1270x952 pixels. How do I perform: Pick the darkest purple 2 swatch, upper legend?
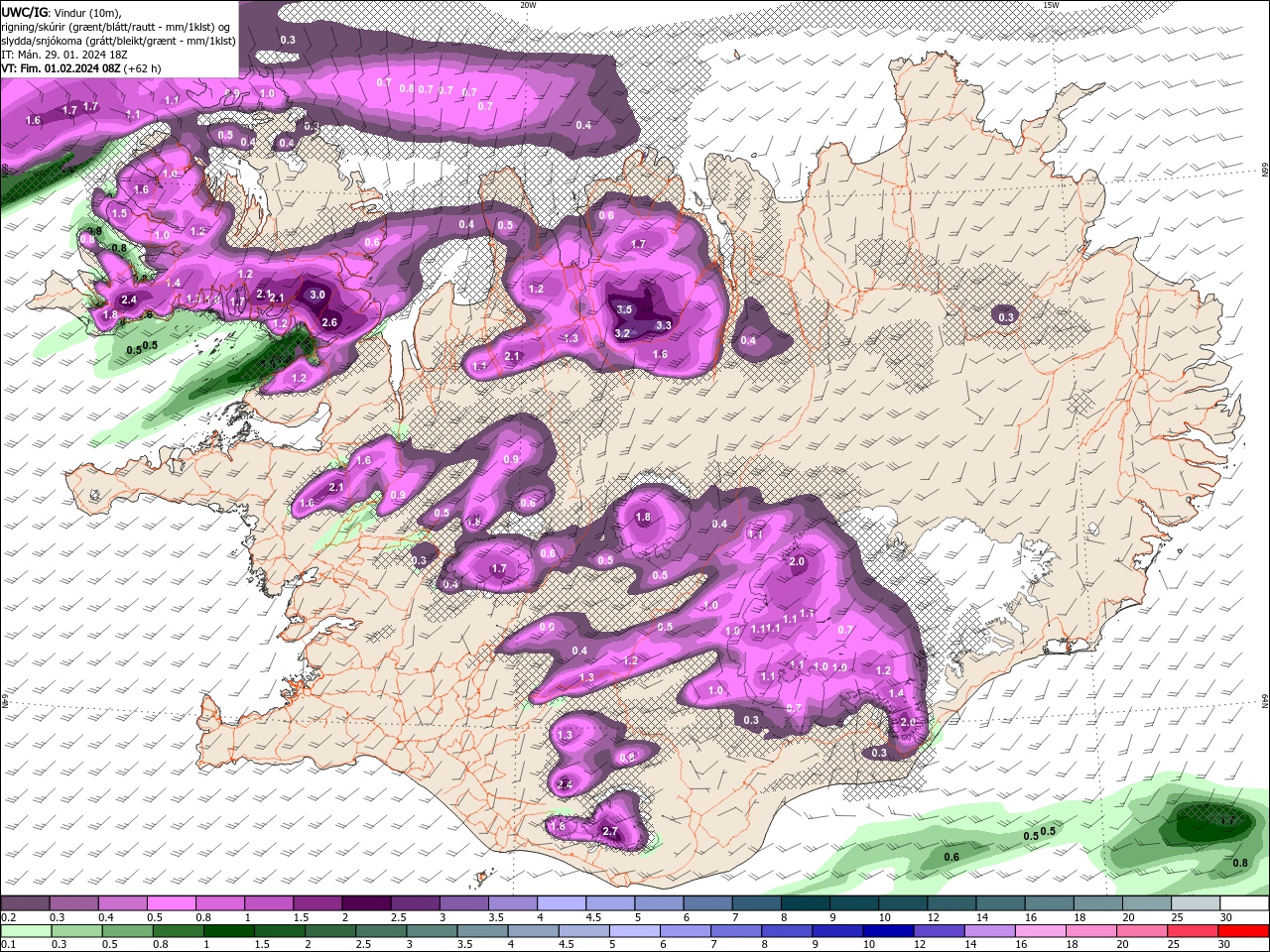(x=366, y=903)
